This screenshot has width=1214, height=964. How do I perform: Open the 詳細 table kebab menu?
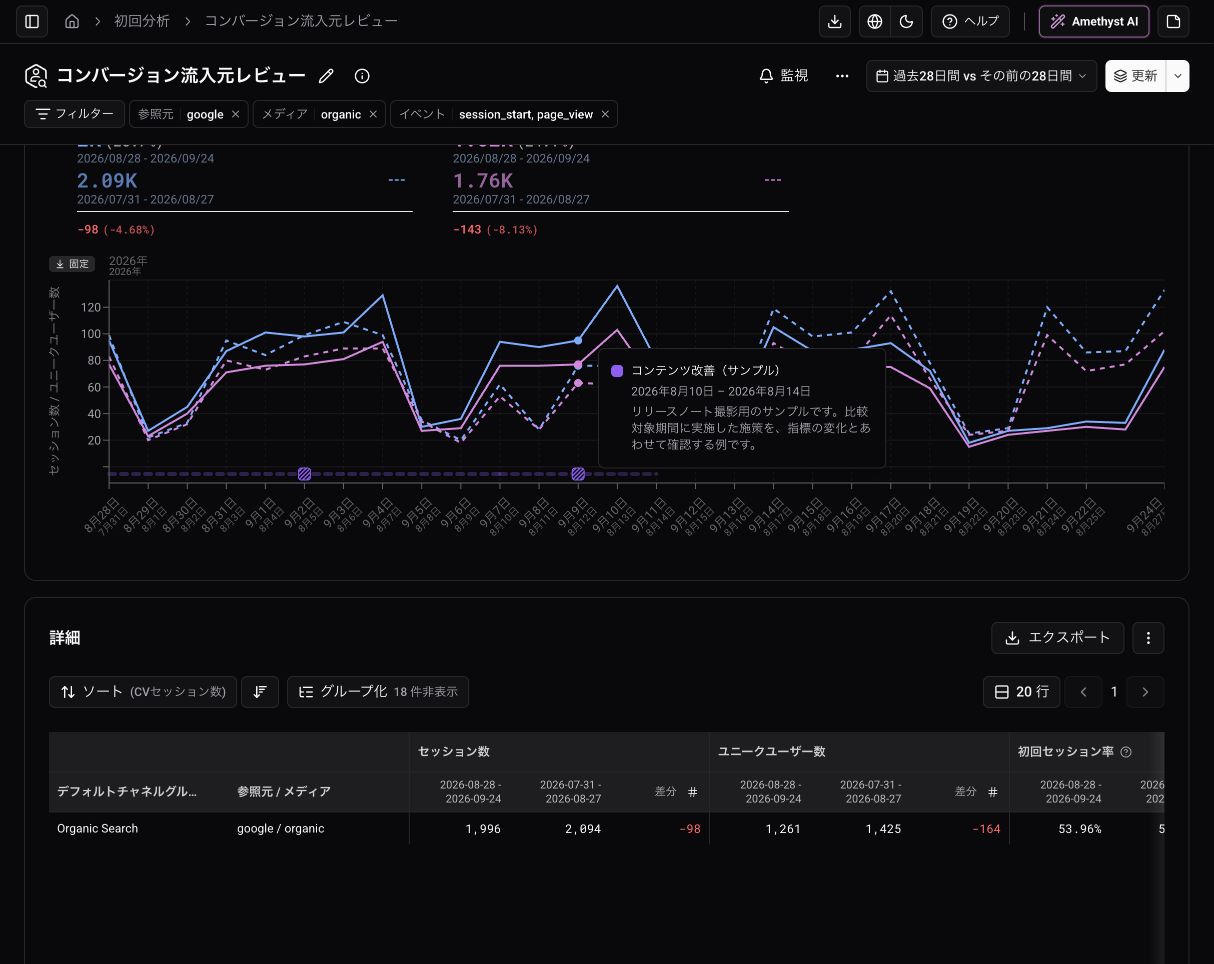(x=1148, y=638)
